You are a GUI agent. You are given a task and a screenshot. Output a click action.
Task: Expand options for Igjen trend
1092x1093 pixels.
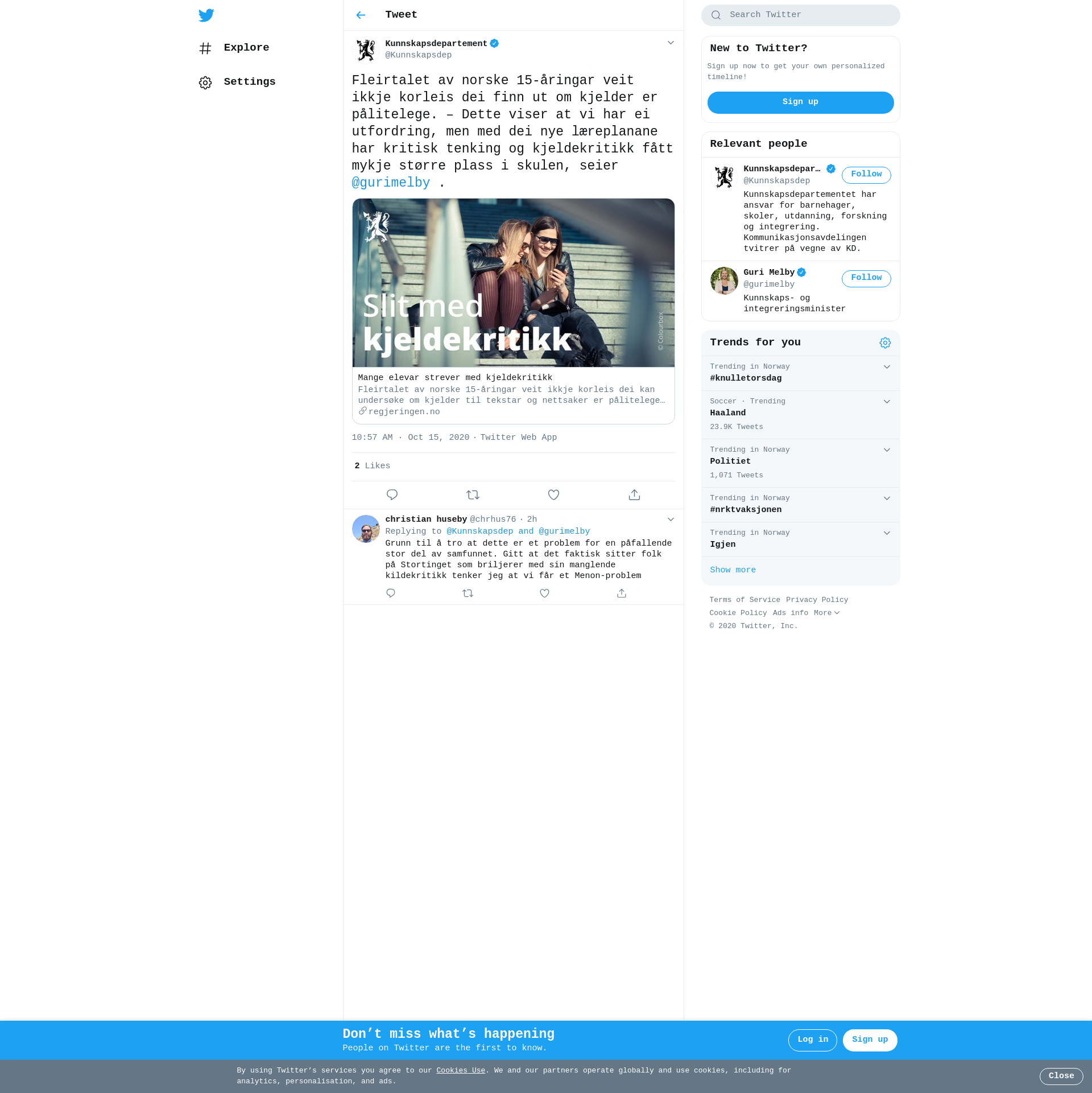pyautogui.click(x=887, y=533)
